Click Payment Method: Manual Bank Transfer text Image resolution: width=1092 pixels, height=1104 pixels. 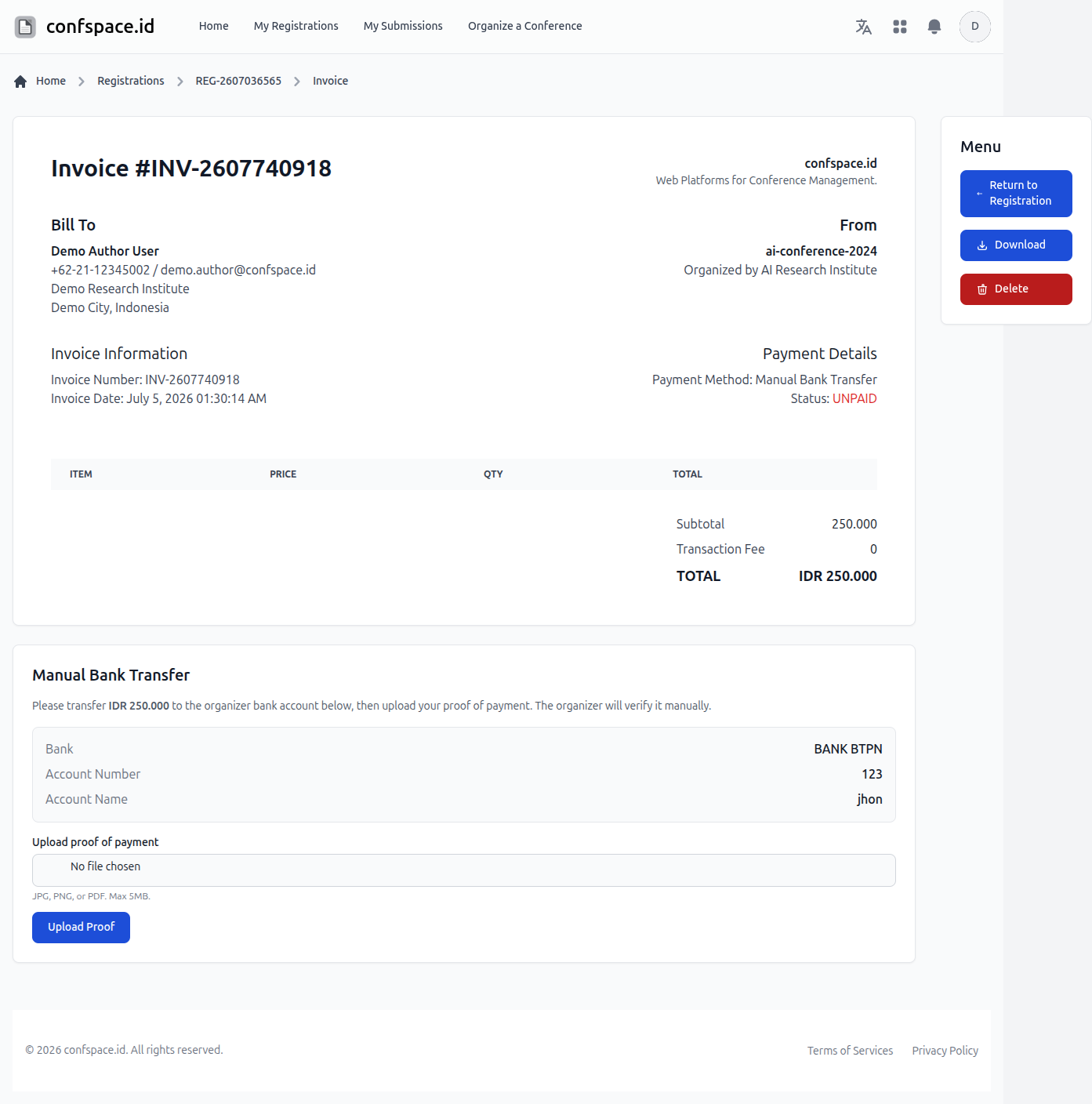(764, 379)
